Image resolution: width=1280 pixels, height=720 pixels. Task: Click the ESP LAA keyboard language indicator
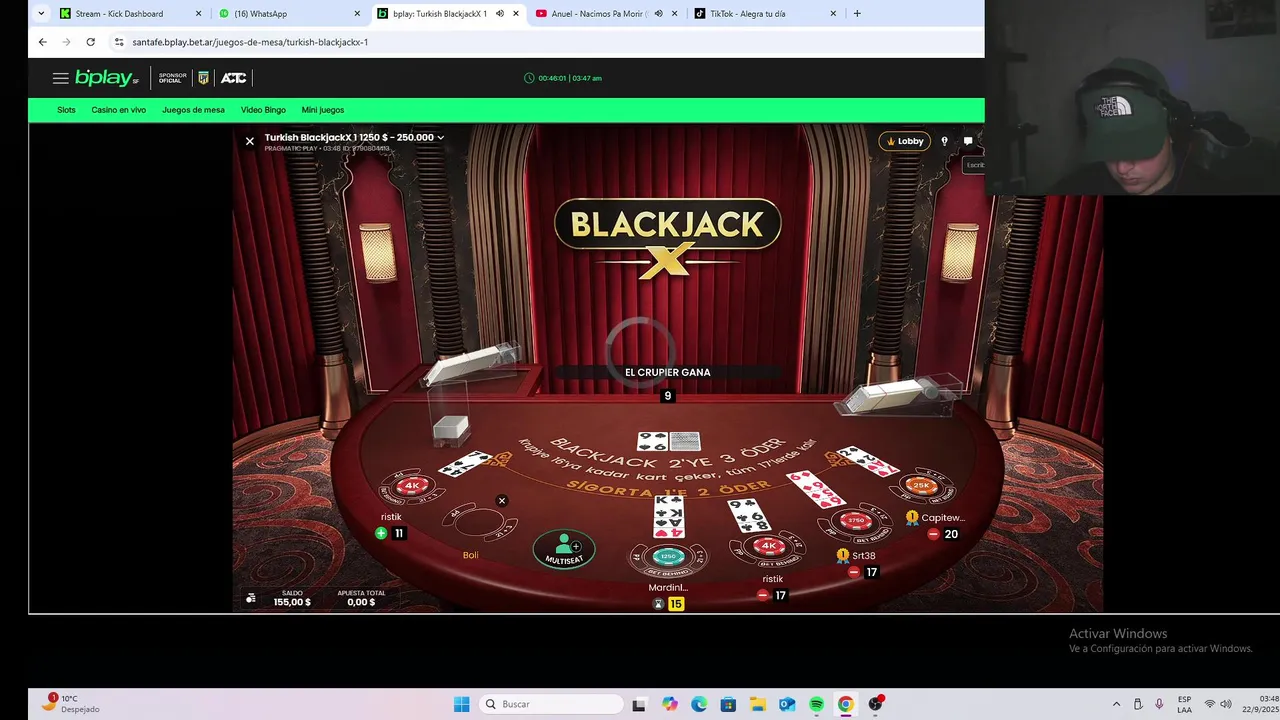point(1185,704)
